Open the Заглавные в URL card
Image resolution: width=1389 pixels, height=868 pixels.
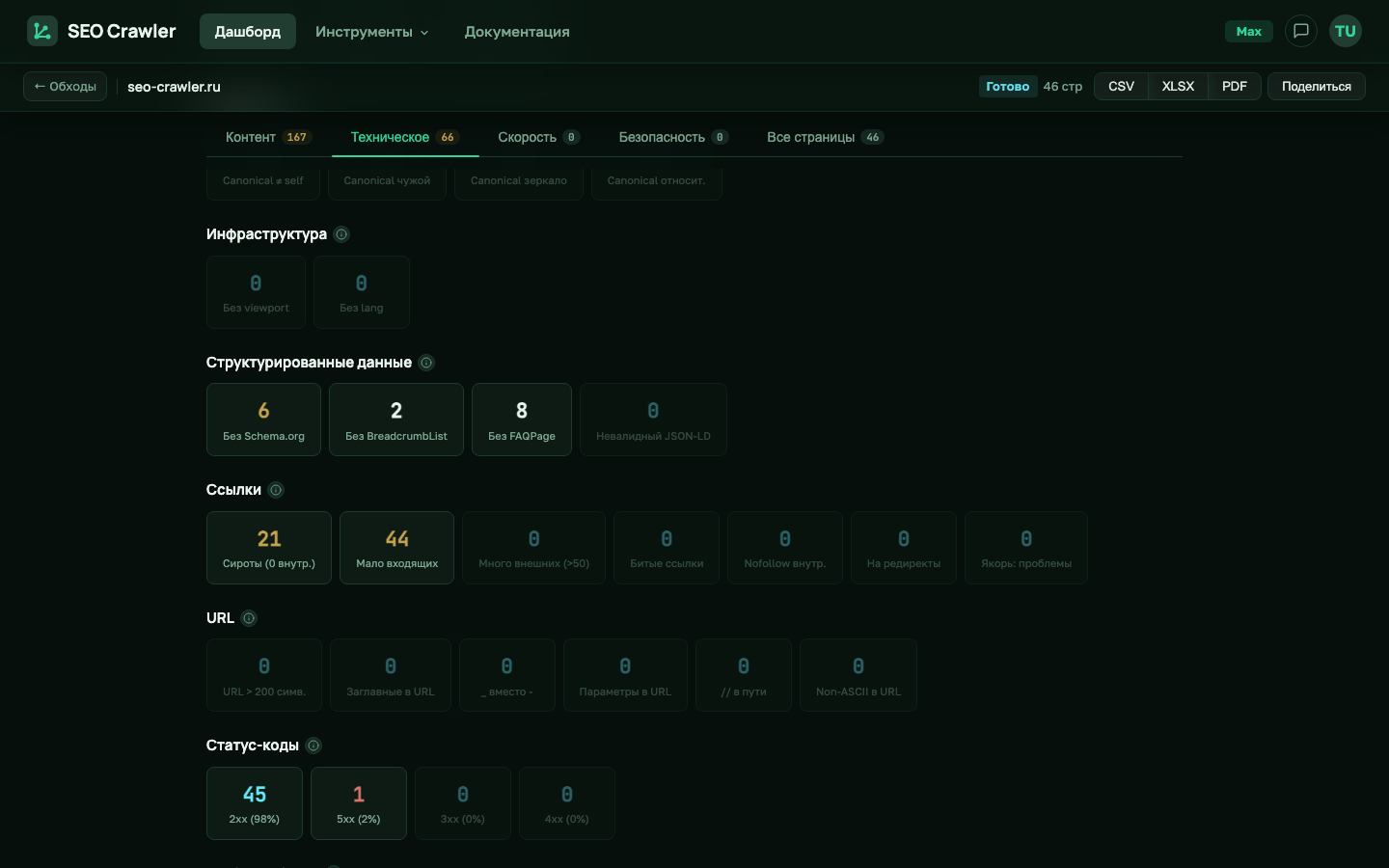pyautogui.click(x=391, y=675)
